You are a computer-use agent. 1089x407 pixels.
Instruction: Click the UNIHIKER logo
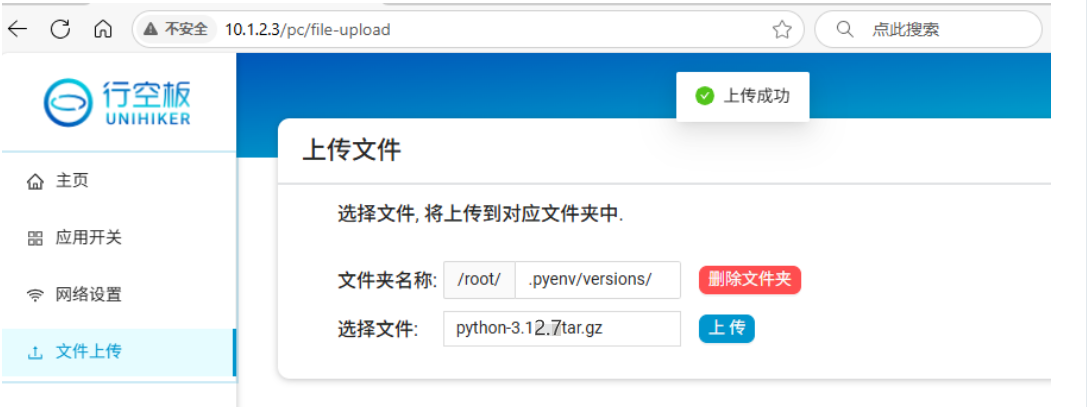[117, 103]
